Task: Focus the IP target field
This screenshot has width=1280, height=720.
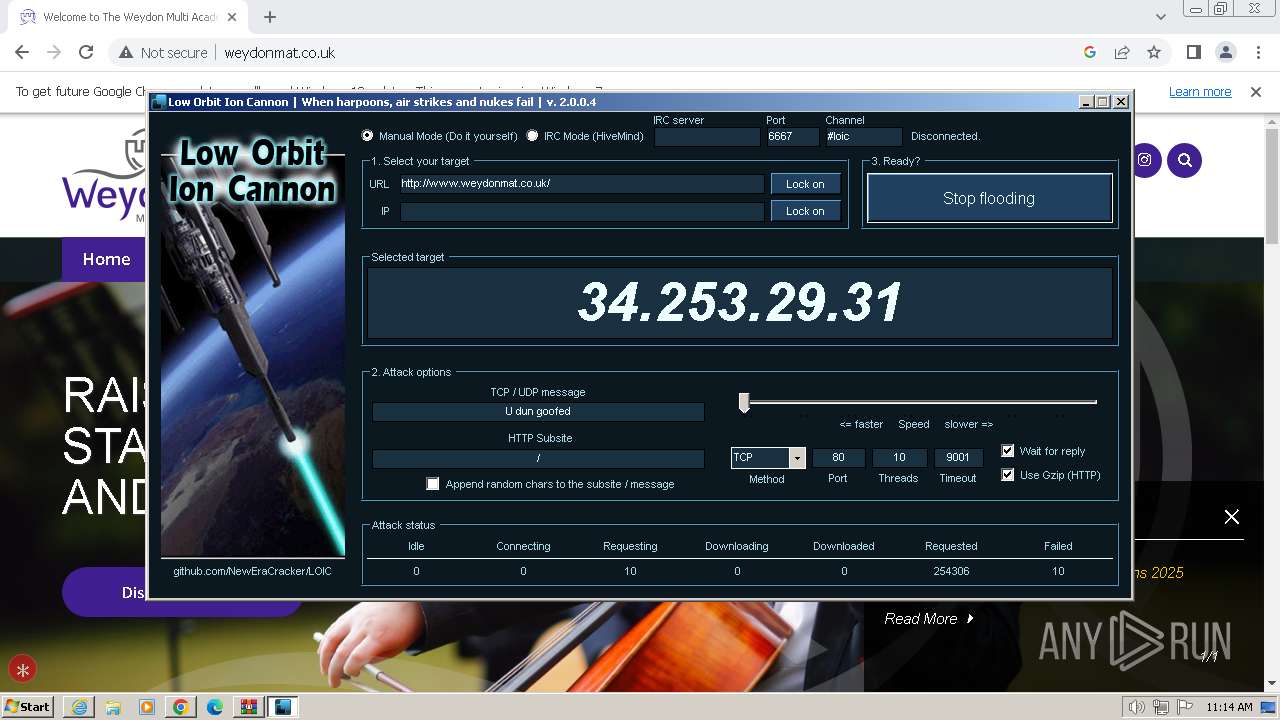Action: coord(582,211)
